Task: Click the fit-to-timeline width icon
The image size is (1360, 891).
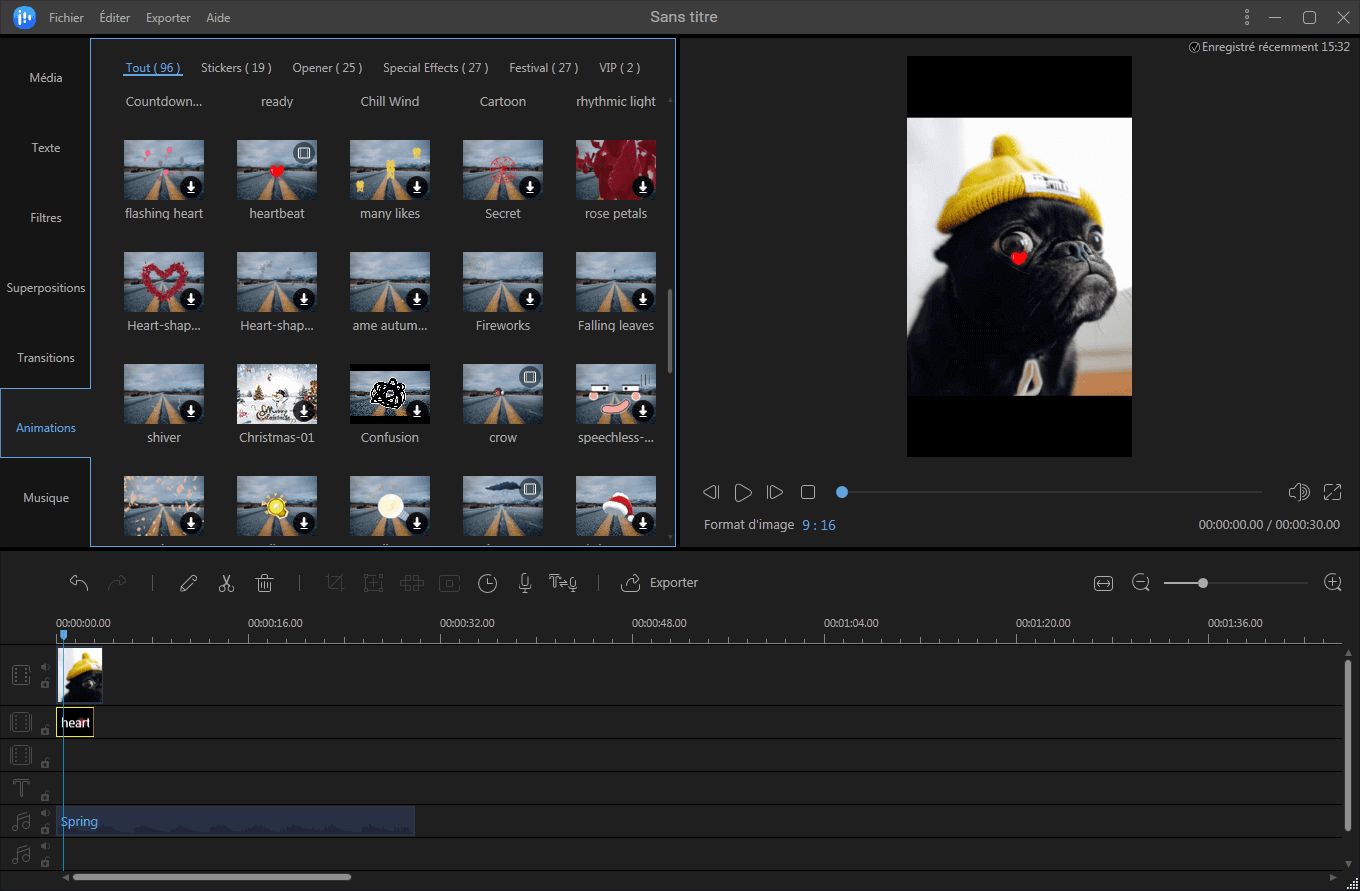Action: [x=1103, y=583]
